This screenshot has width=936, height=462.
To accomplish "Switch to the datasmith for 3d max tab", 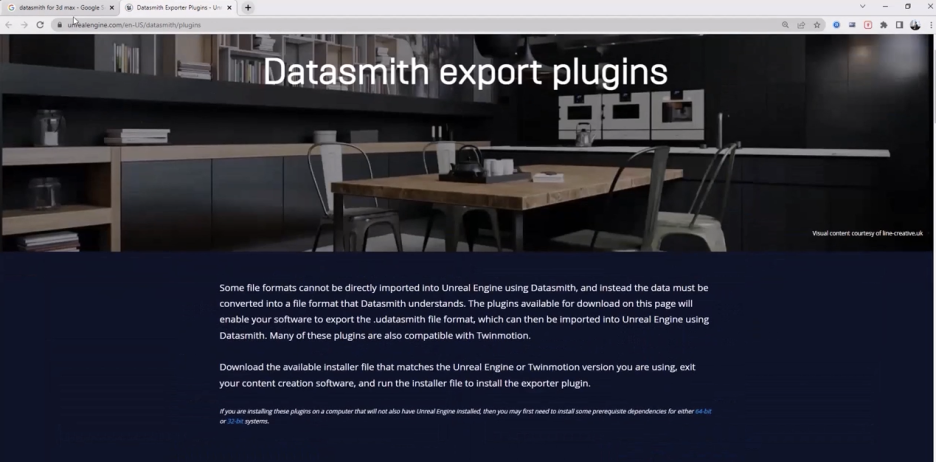I will coord(60,8).
